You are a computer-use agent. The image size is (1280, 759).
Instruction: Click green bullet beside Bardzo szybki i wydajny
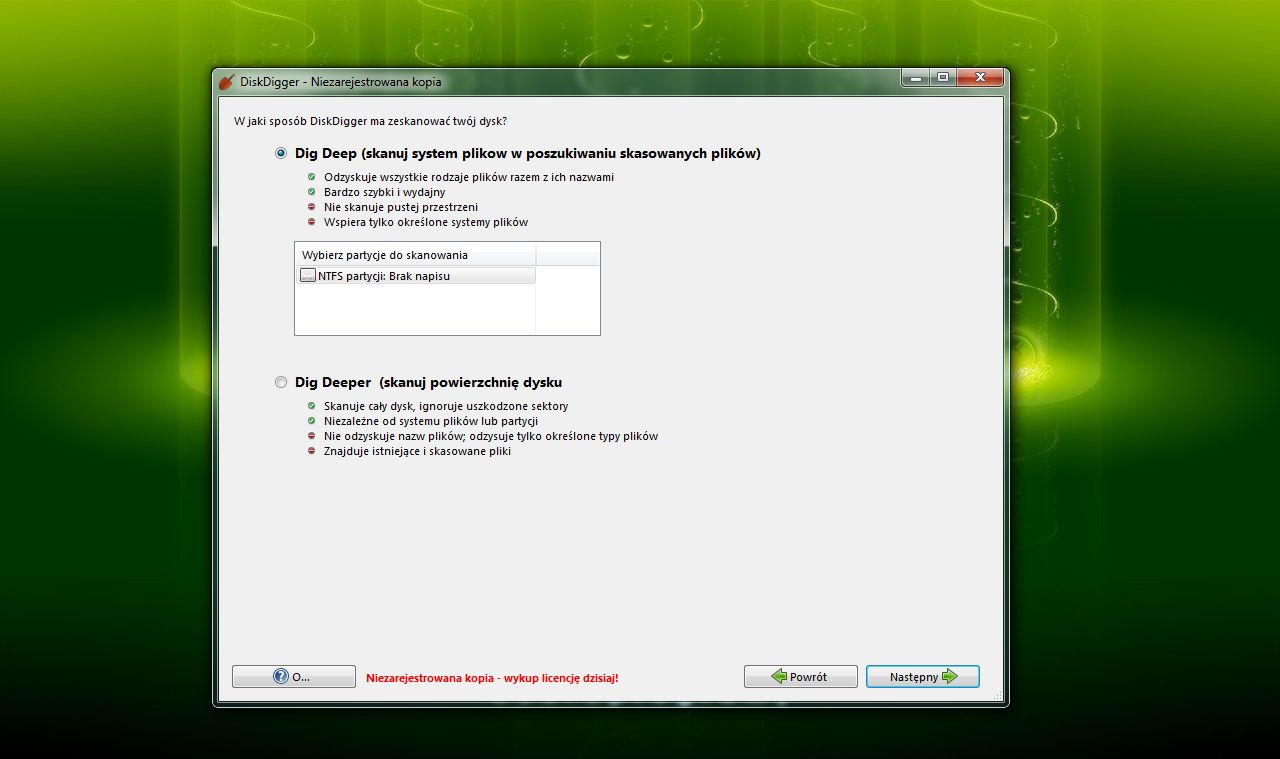311,192
